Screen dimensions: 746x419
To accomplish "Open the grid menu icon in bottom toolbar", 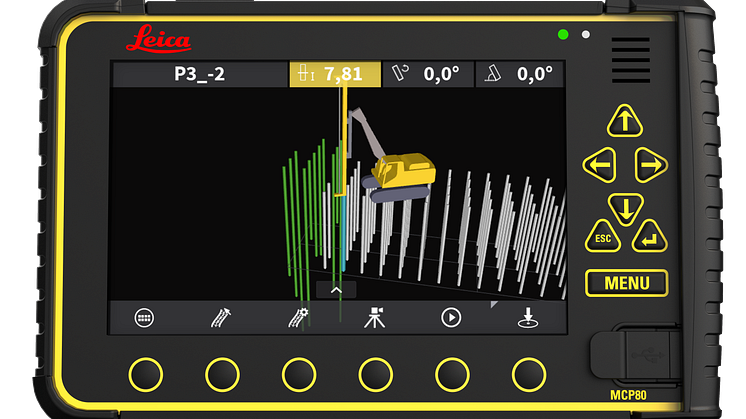I will 144,318.
